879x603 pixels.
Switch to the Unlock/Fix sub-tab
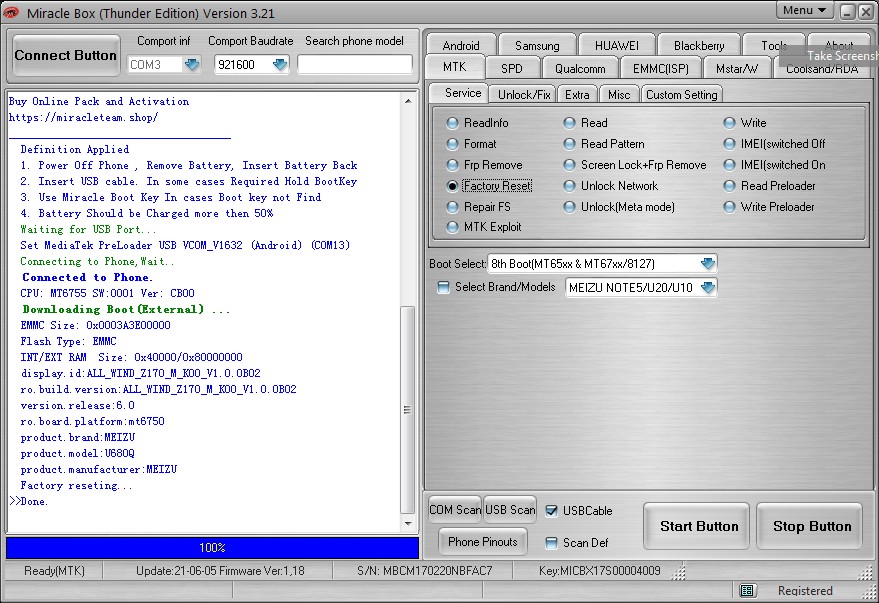click(524, 95)
